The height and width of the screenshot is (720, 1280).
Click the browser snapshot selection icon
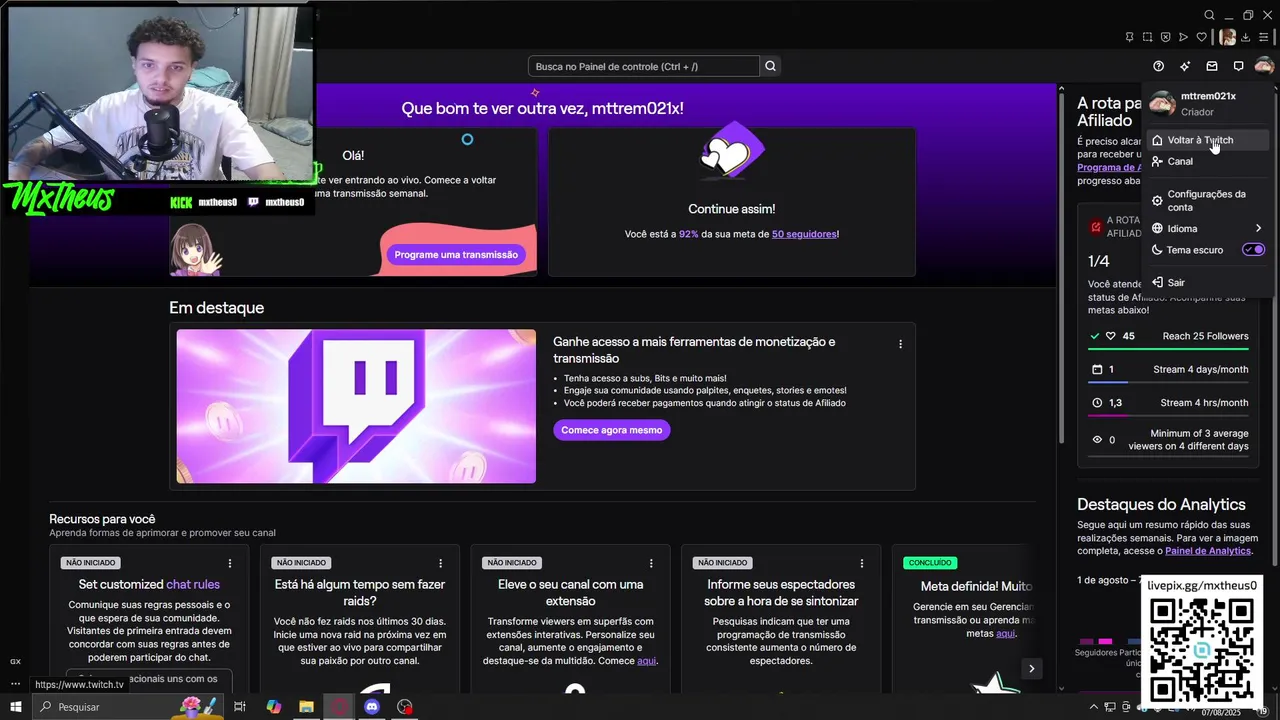[x=1147, y=37]
